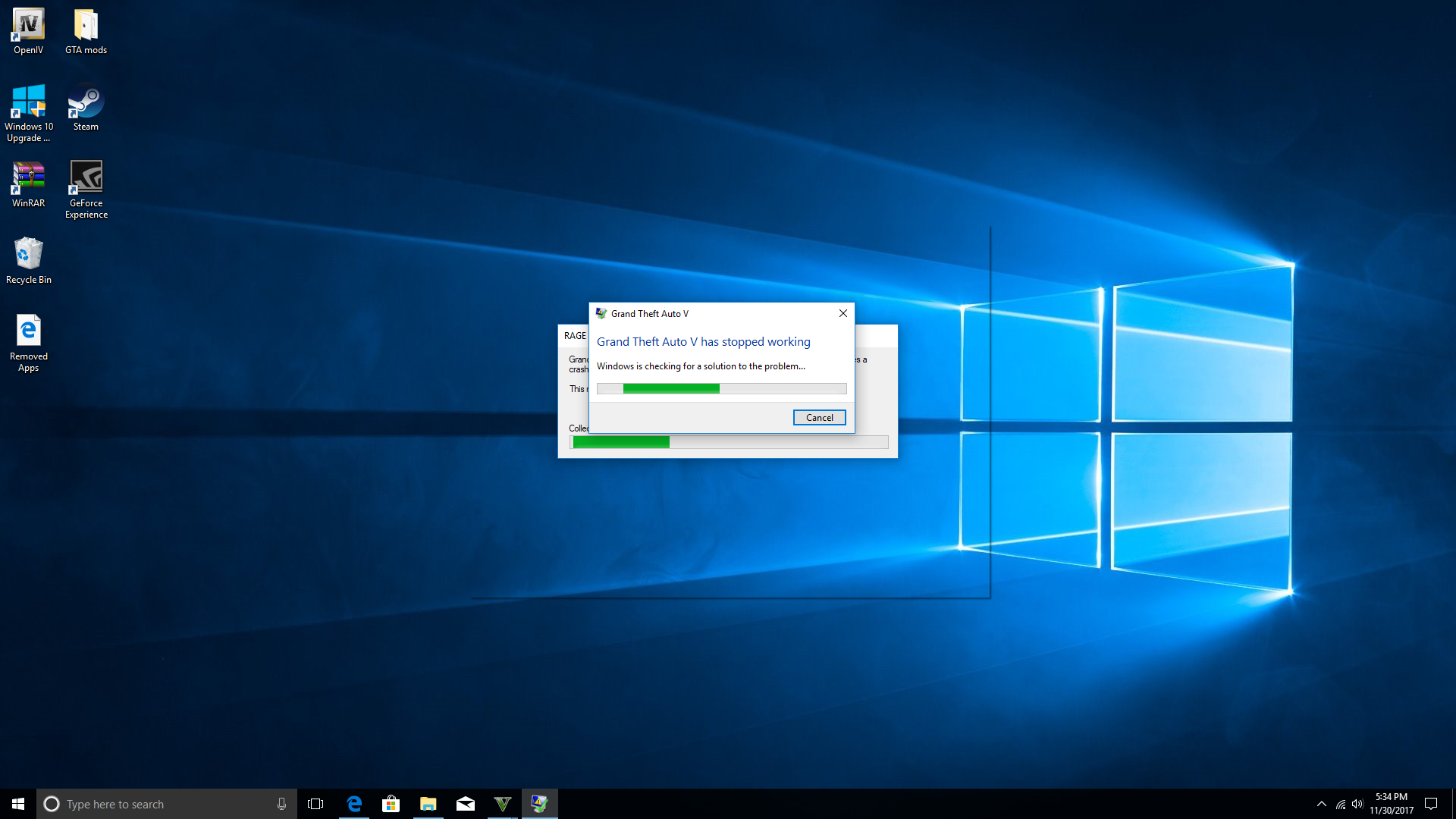Open the GeForce Experience shortcut
This screenshot has height=819, width=1456.
coord(86,186)
